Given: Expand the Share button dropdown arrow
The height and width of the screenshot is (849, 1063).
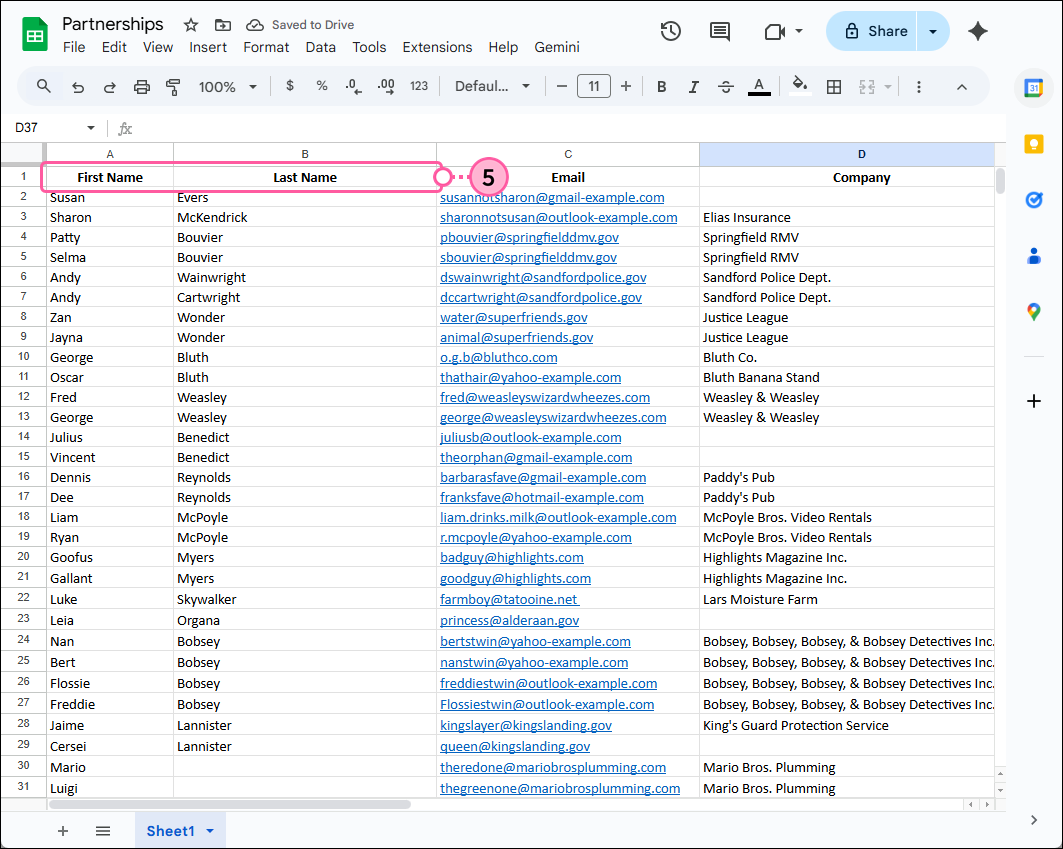Looking at the screenshot, I should (x=931, y=31).
